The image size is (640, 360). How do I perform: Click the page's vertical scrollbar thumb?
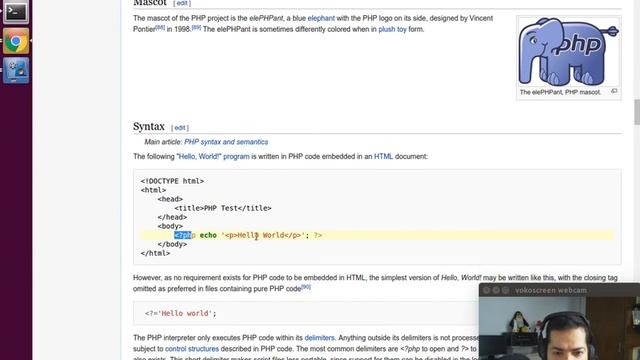(637, 112)
